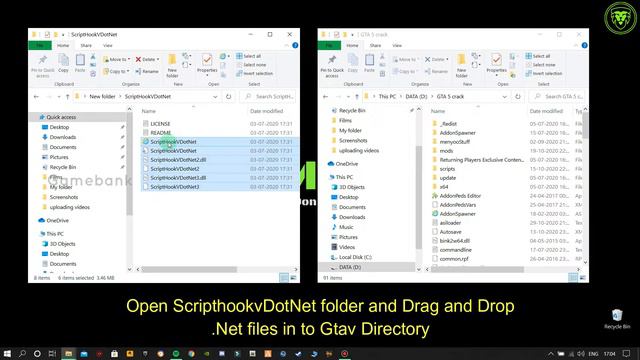The width and height of the screenshot is (640, 360).
Task: Open Downloads in ScriptHookVDotNet window sidebar
Action: pyautogui.click(x=62, y=137)
